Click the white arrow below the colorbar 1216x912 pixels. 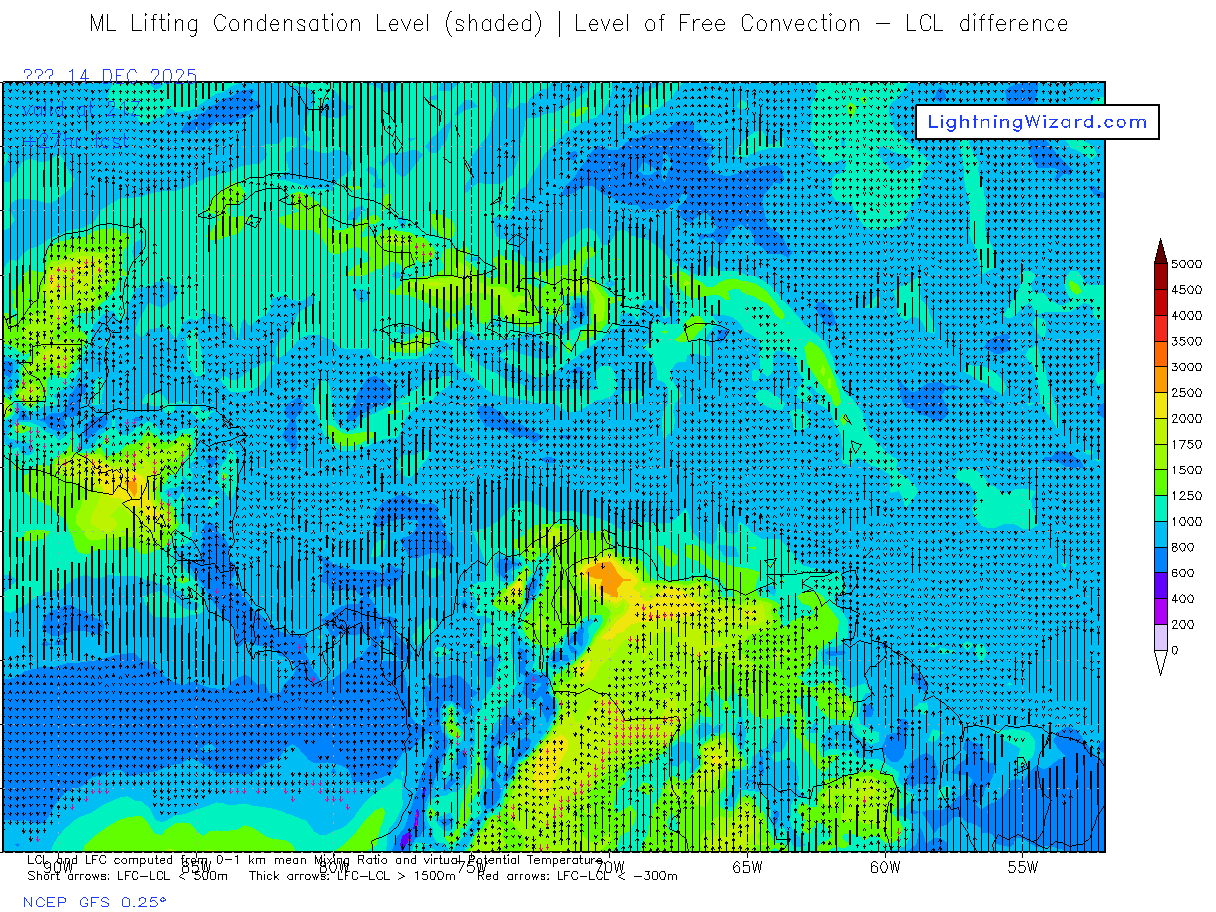pyautogui.click(x=1160, y=663)
